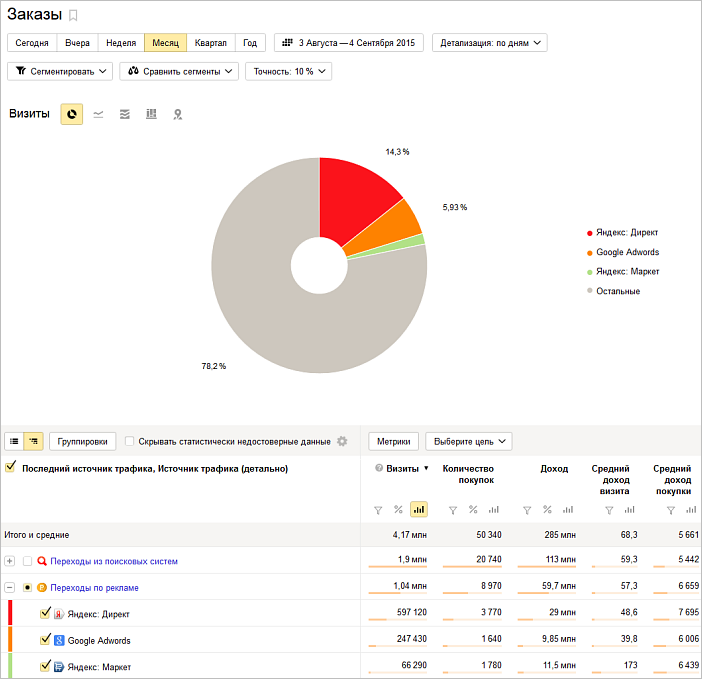Image resolution: width=702 pixels, height=679 pixels.
Task: Toggle the selector for Переходы по рекламе
Action: [x=27, y=587]
